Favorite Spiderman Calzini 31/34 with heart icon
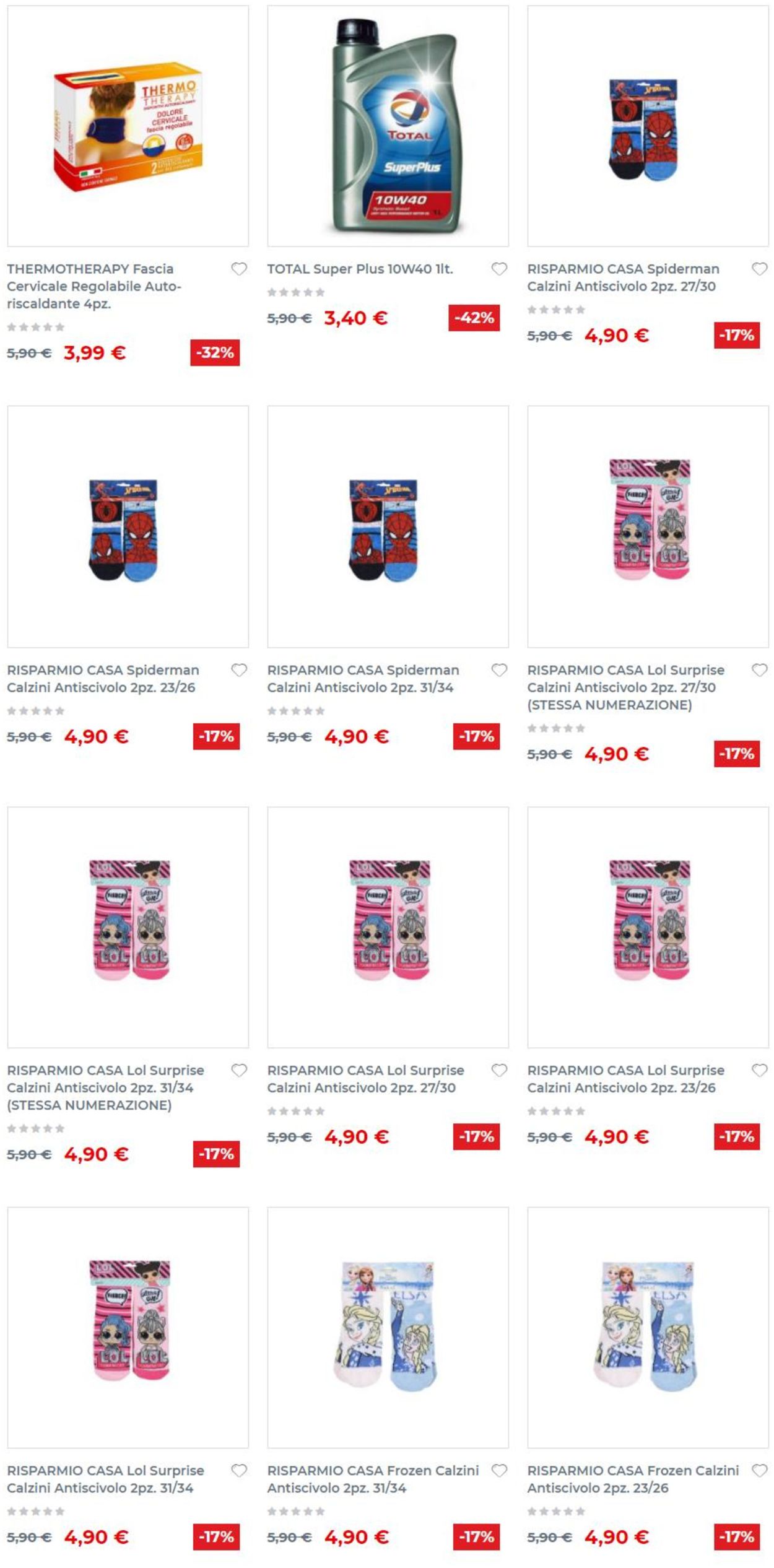The image size is (774, 1568). (499, 670)
